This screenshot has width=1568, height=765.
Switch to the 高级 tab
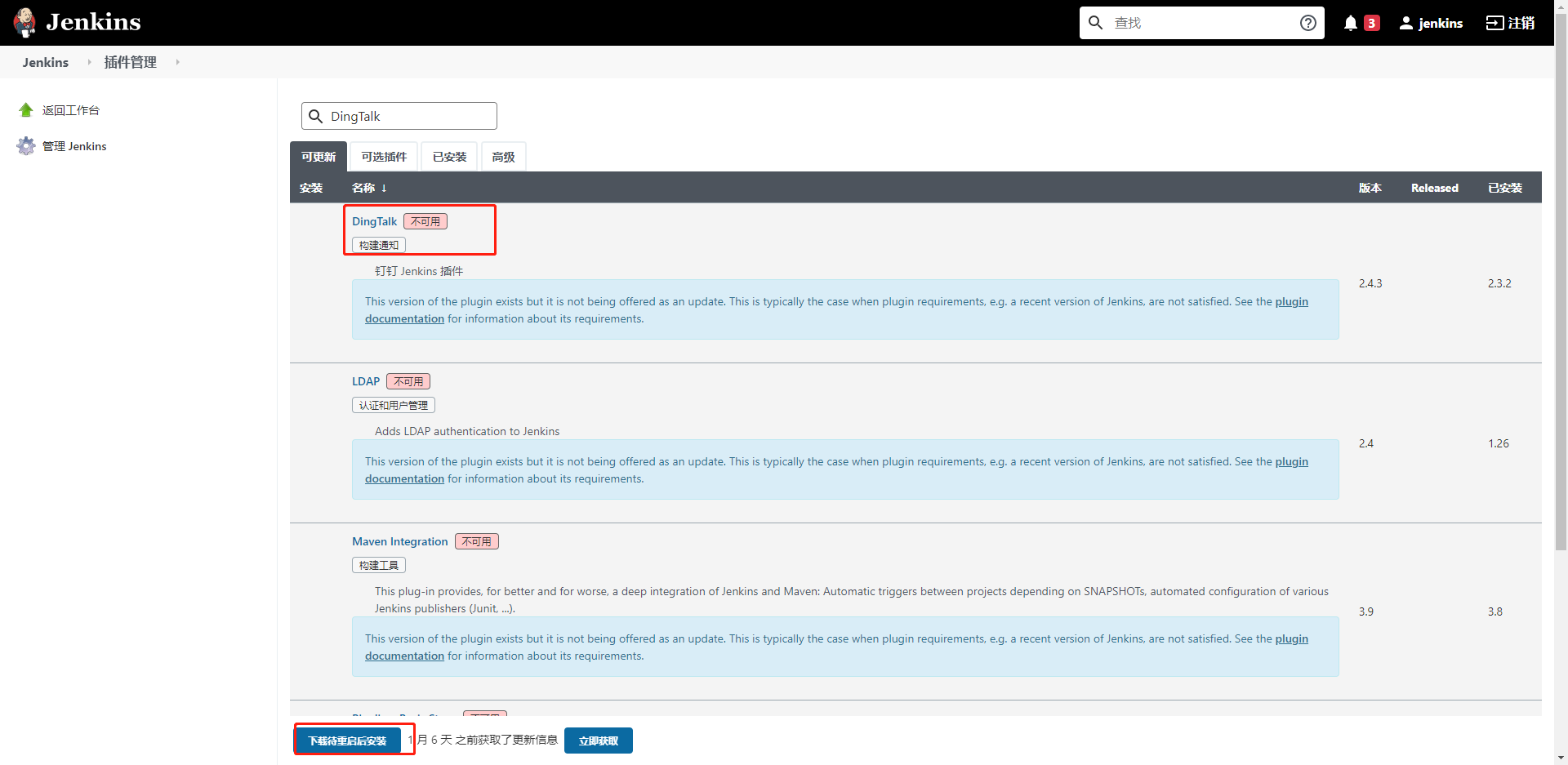pyautogui.click(x=503, y=157)
